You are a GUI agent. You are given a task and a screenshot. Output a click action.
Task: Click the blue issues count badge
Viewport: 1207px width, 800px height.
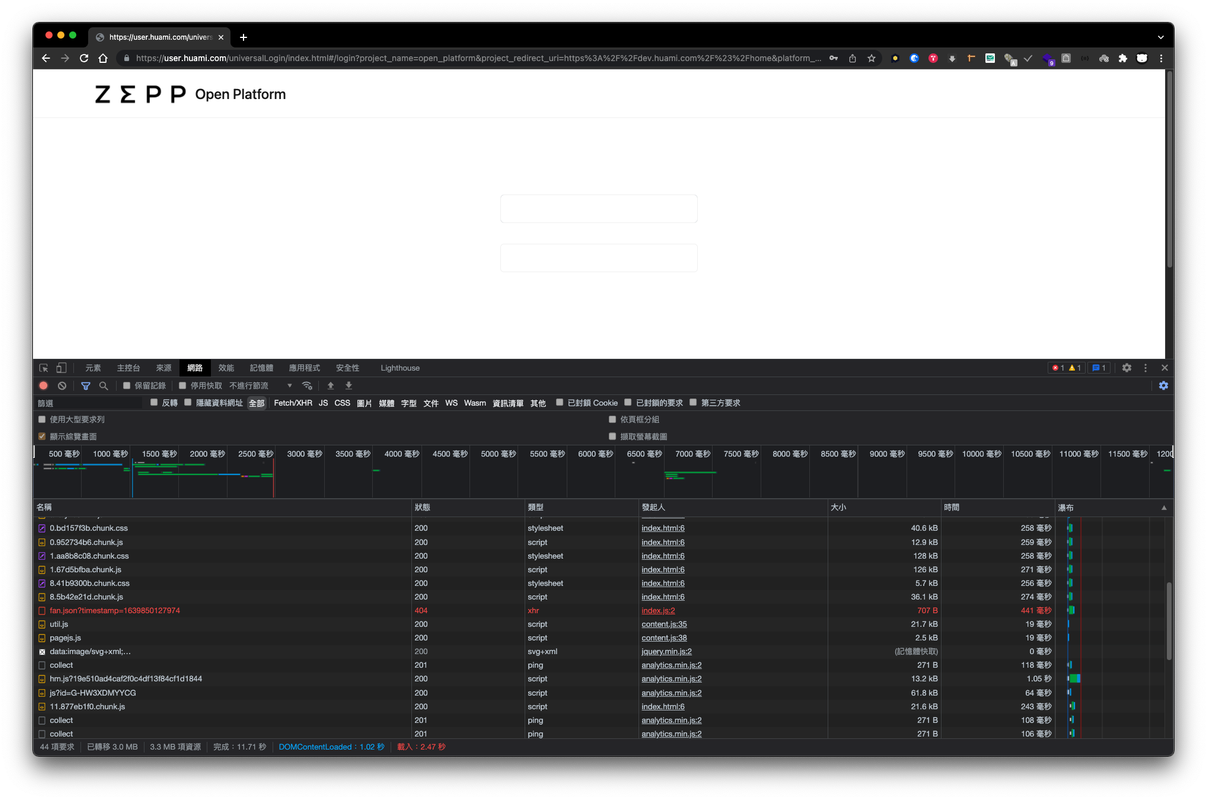1098,368
